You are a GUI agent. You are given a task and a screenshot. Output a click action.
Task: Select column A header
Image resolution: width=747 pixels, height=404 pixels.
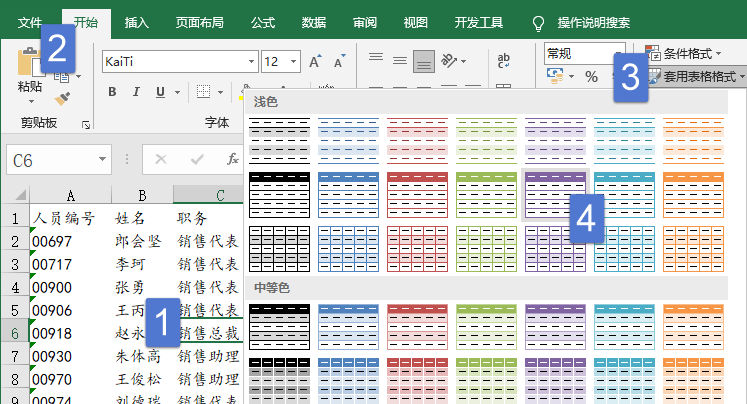point(71,195)
